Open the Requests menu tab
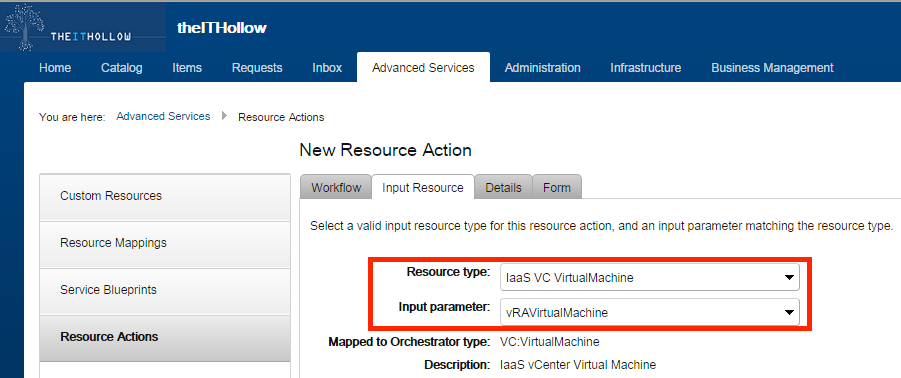 point(257,68)
